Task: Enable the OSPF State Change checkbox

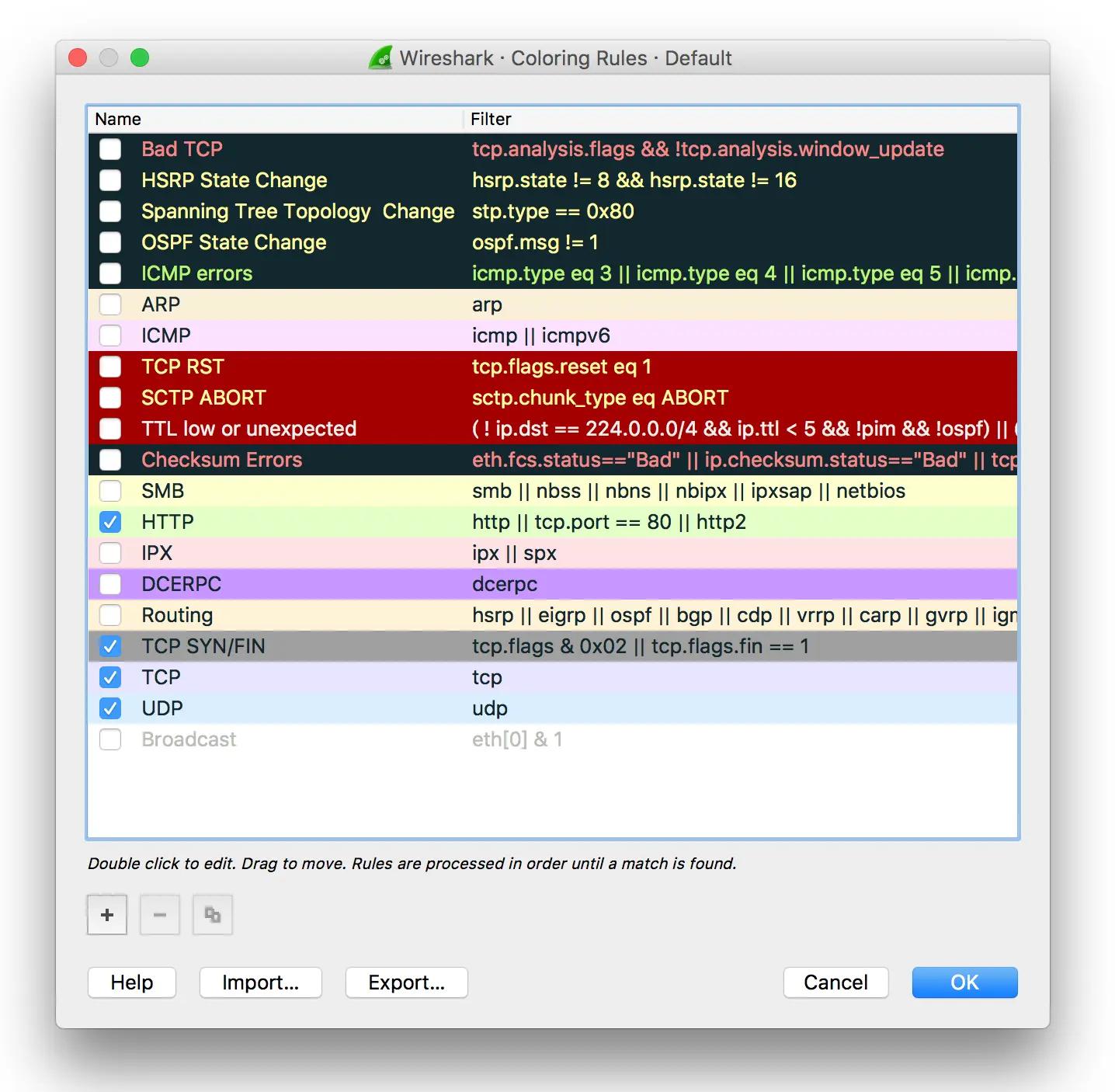Action: (110, 242)
